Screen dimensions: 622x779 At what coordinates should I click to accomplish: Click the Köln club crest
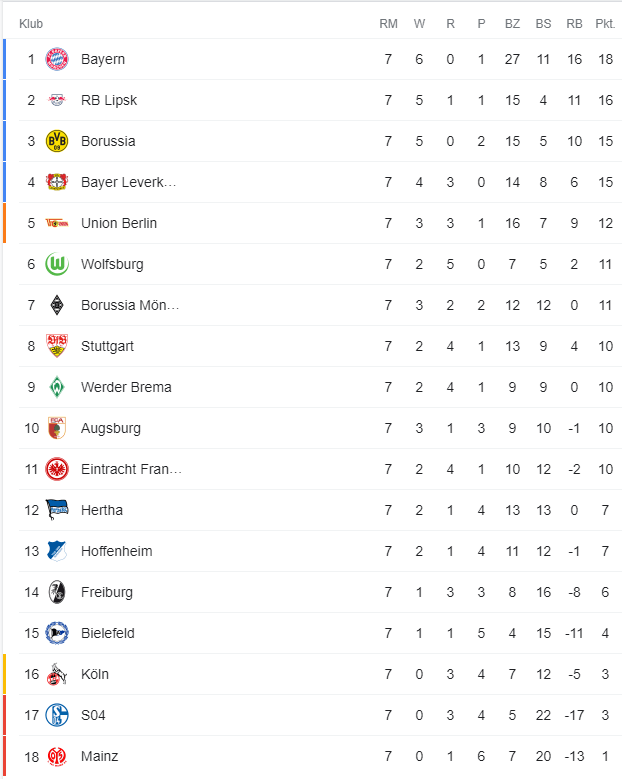pyautogui.click(x=57, y=674)
